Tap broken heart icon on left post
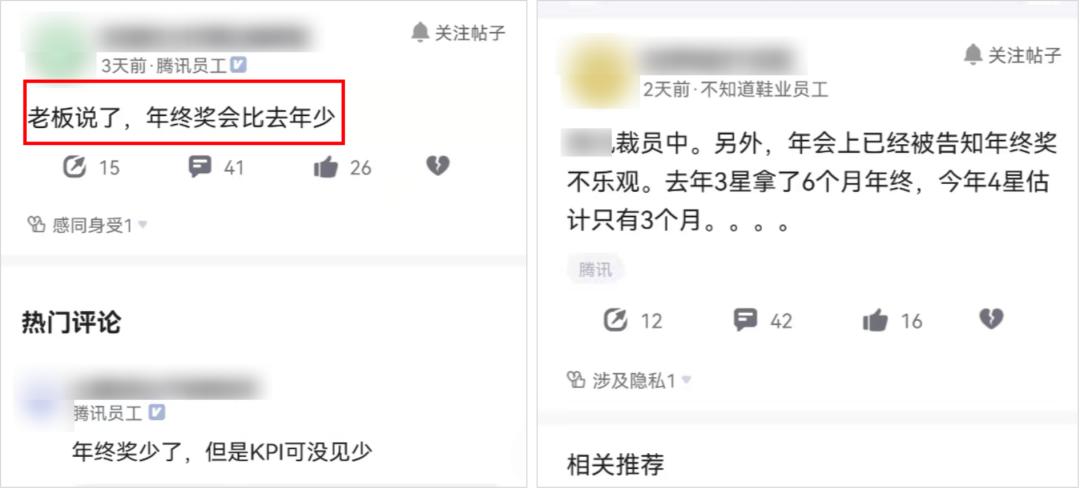 point(437,166)
